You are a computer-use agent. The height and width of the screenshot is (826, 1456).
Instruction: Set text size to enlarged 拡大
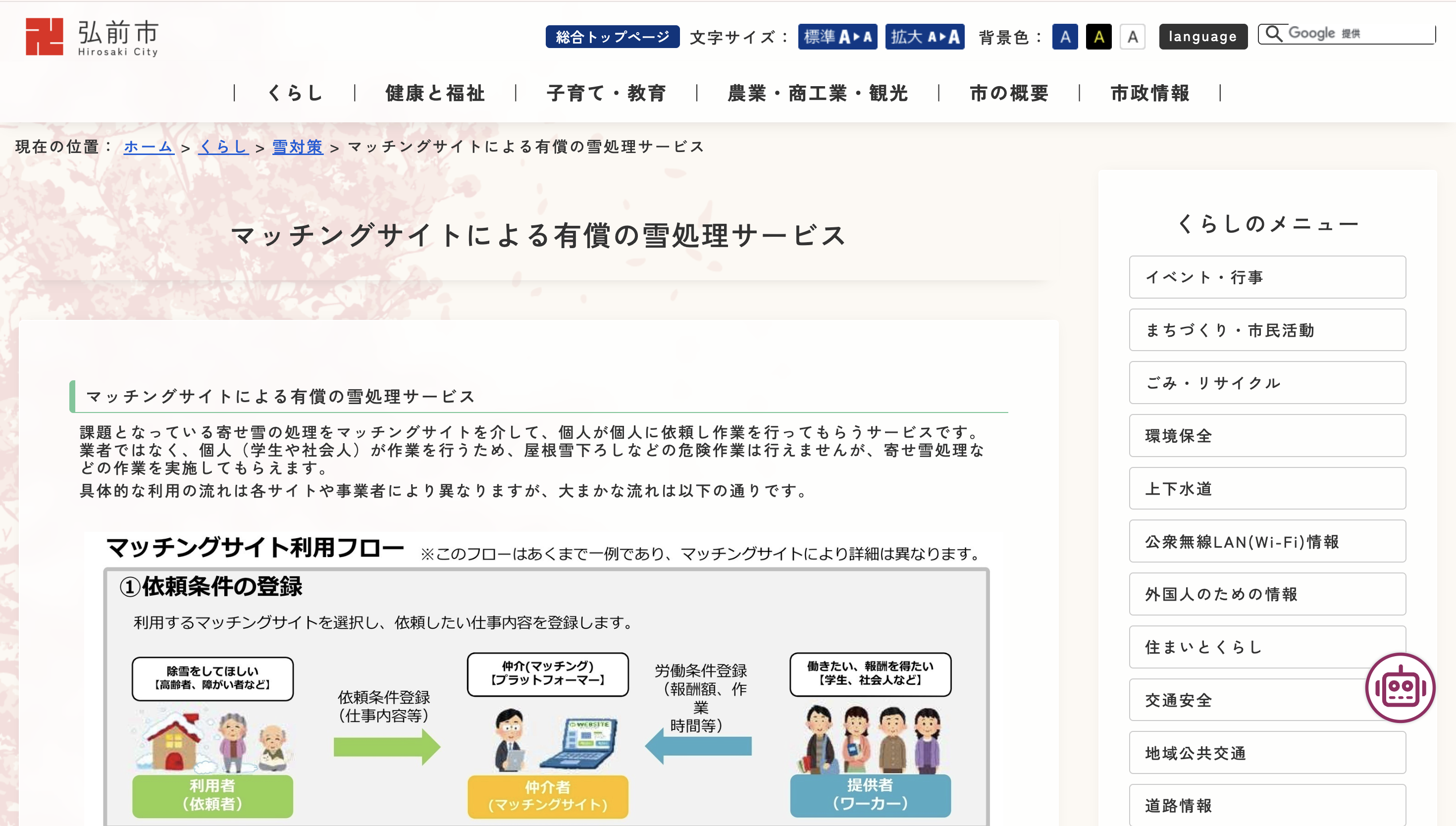[x=925, y=37]
